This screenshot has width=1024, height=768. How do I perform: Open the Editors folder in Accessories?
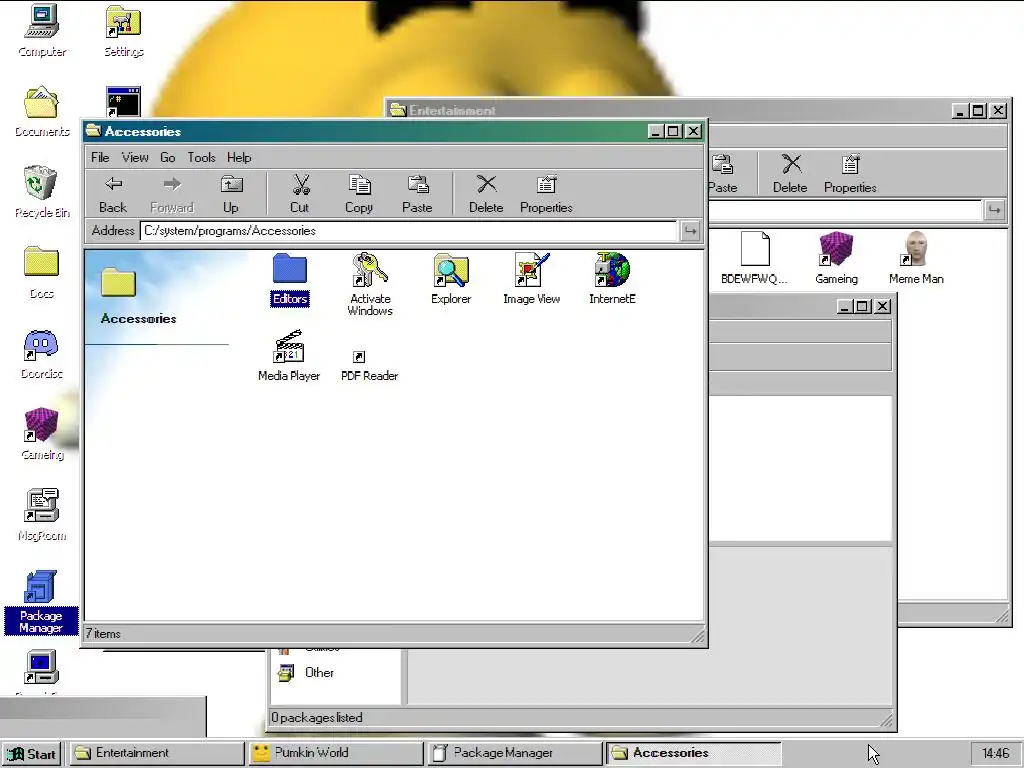pyautogui.click(x=290, y=280)
